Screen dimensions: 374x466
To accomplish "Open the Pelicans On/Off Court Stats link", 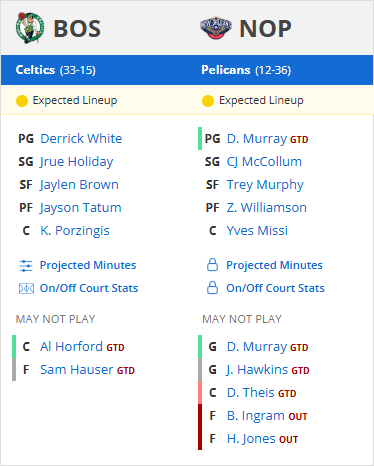I will 275,288.
